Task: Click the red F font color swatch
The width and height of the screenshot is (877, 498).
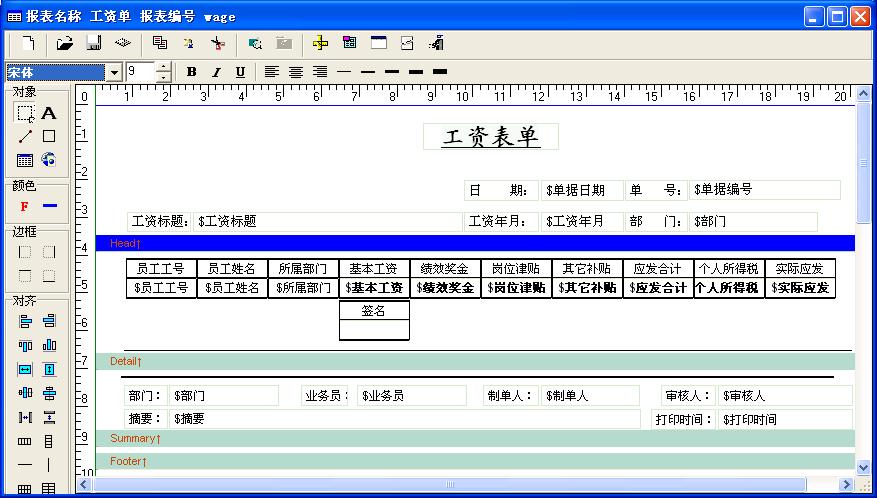Action: click(25, 206)
